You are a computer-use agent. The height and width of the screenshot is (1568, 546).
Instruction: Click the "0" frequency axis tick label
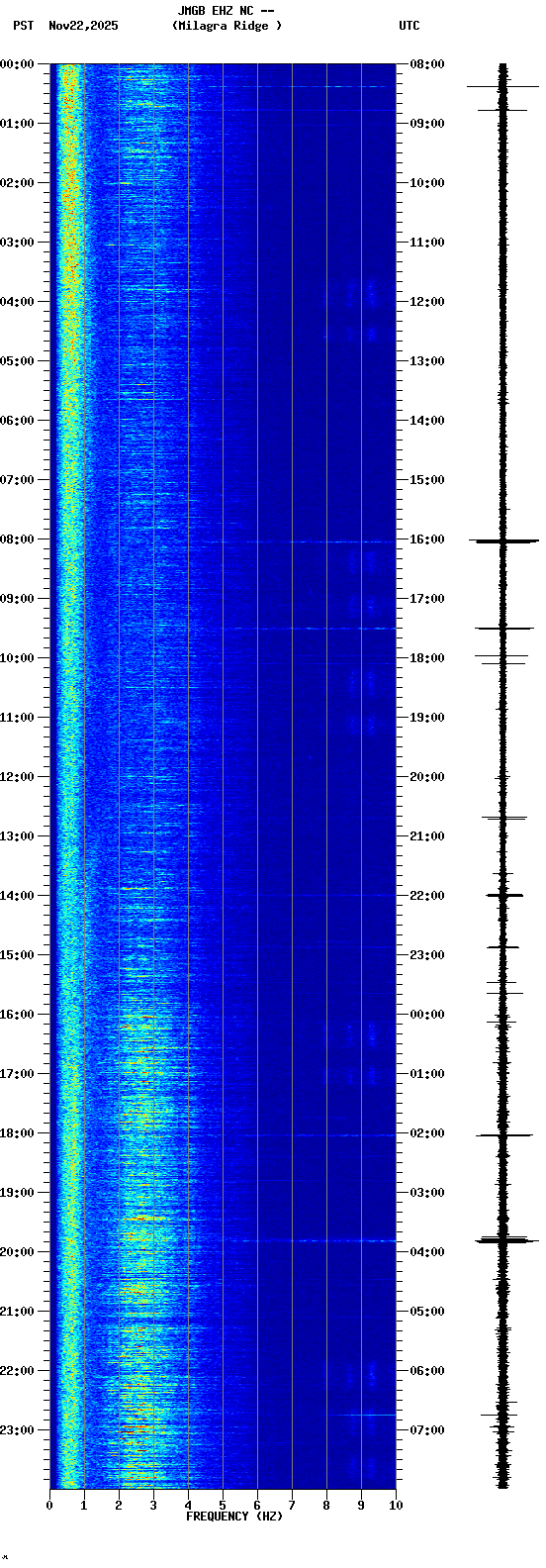point(49,1506)
